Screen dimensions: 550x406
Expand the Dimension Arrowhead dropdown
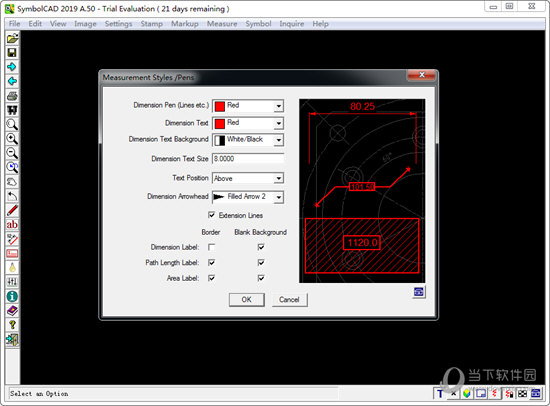click(x=279, y=197)
